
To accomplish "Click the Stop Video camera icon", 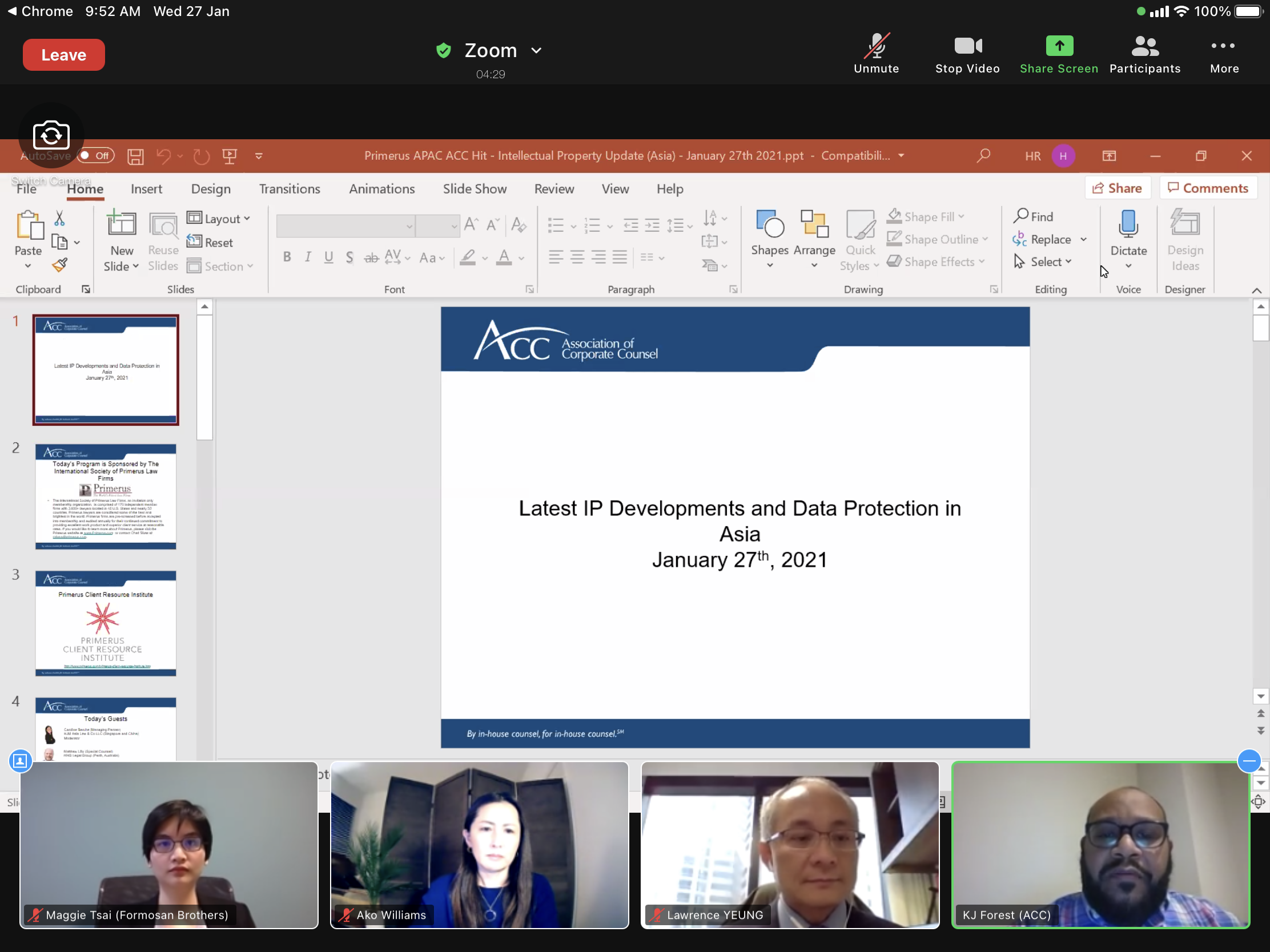I will (x=968, y=46).
